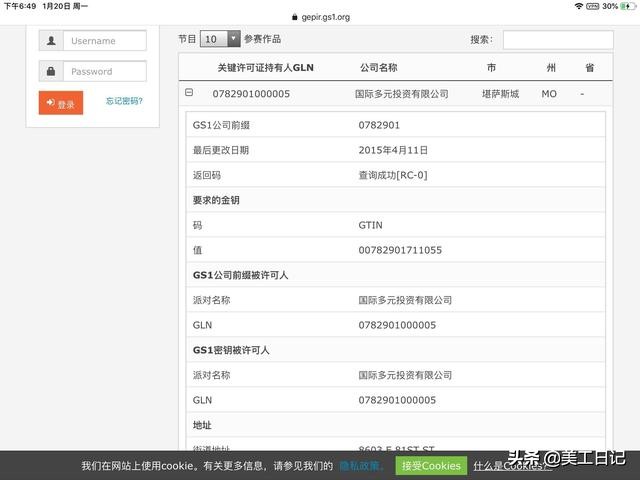Select the return code 查询成功[RC-0]
Screen dimensions: 640x480
(393, 175)
